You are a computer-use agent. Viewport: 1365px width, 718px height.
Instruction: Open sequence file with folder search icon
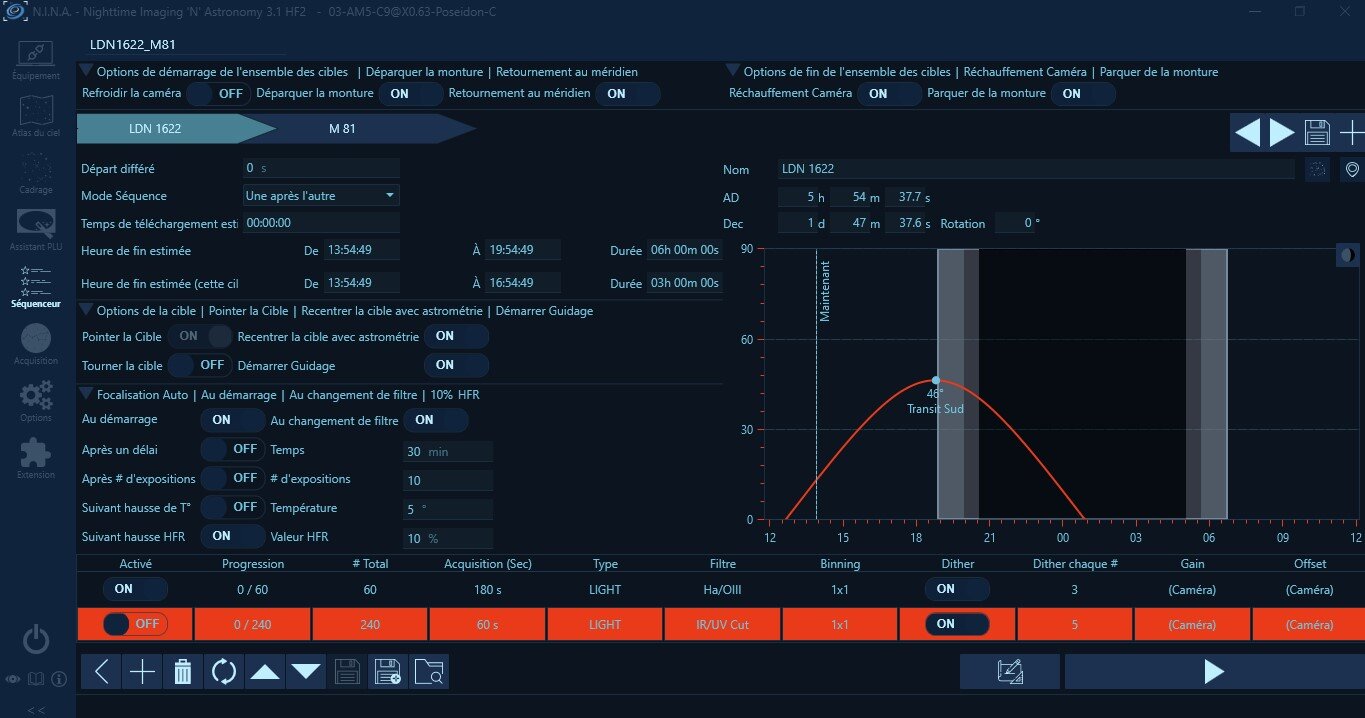pyautogui.click(x=428, y=672)
